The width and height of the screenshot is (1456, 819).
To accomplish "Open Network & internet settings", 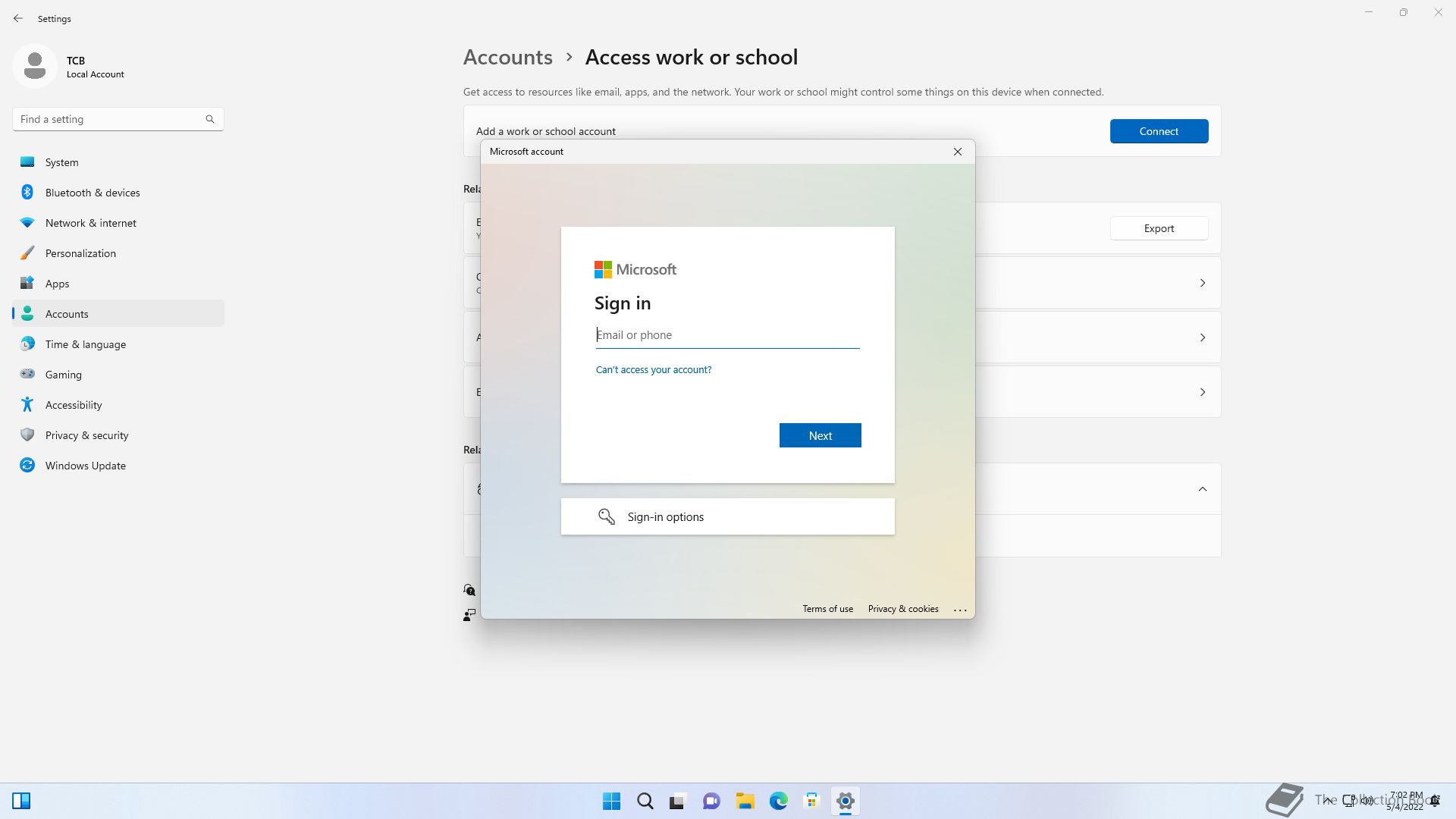I will tap(118, 223).
